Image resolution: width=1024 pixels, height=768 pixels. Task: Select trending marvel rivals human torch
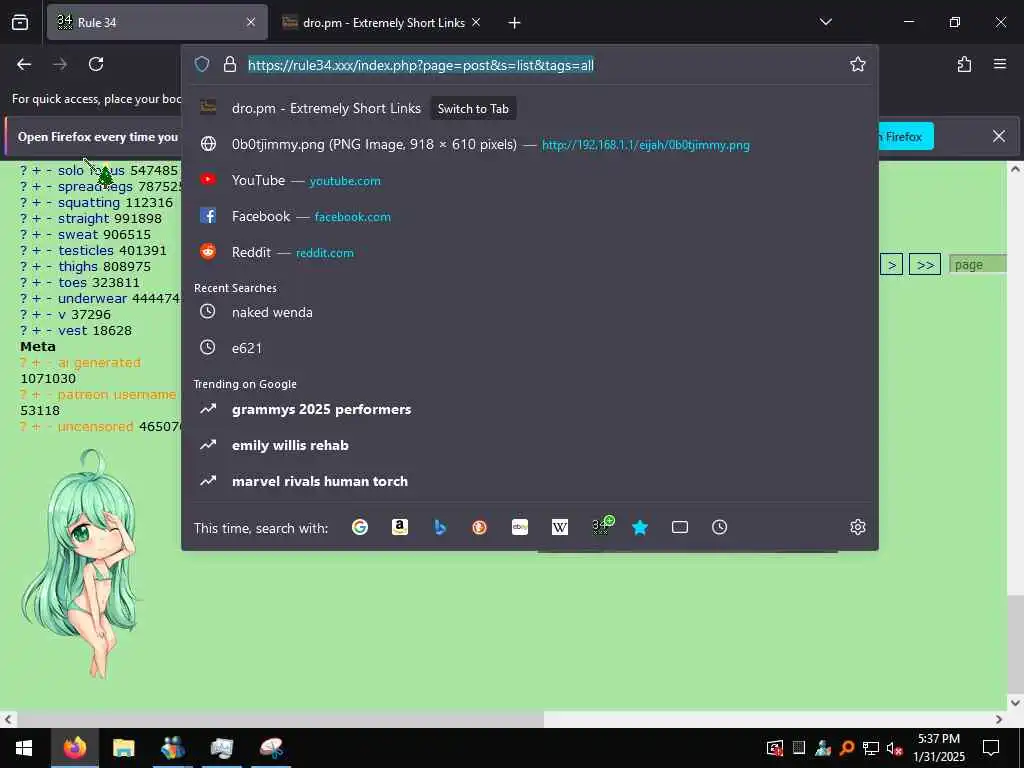(530, 481)
